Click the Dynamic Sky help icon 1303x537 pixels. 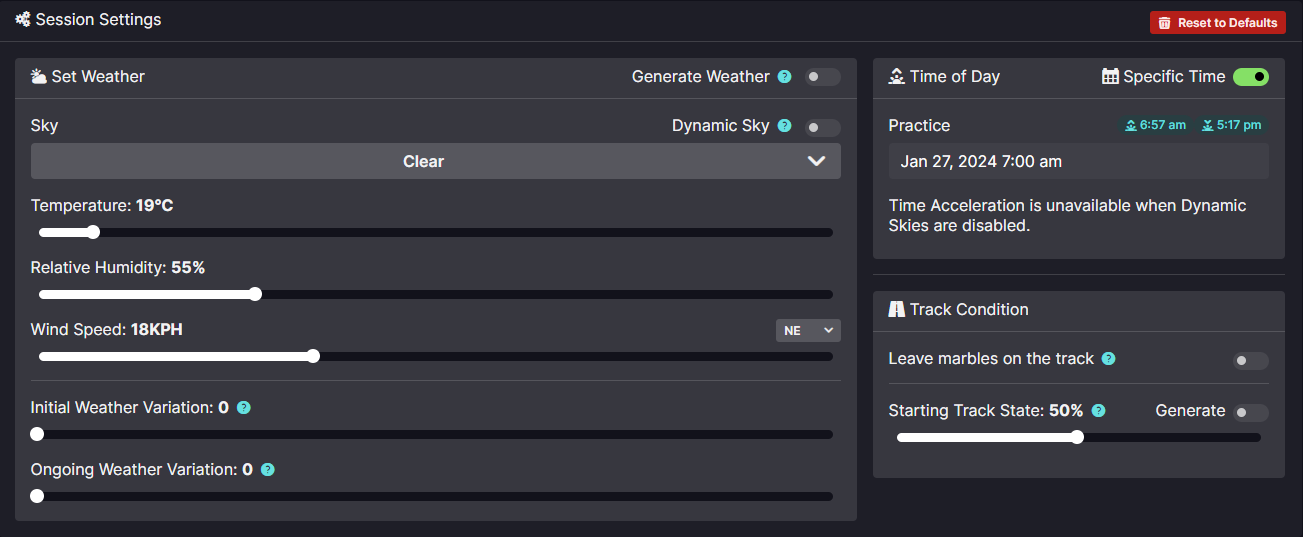(785, 126)
